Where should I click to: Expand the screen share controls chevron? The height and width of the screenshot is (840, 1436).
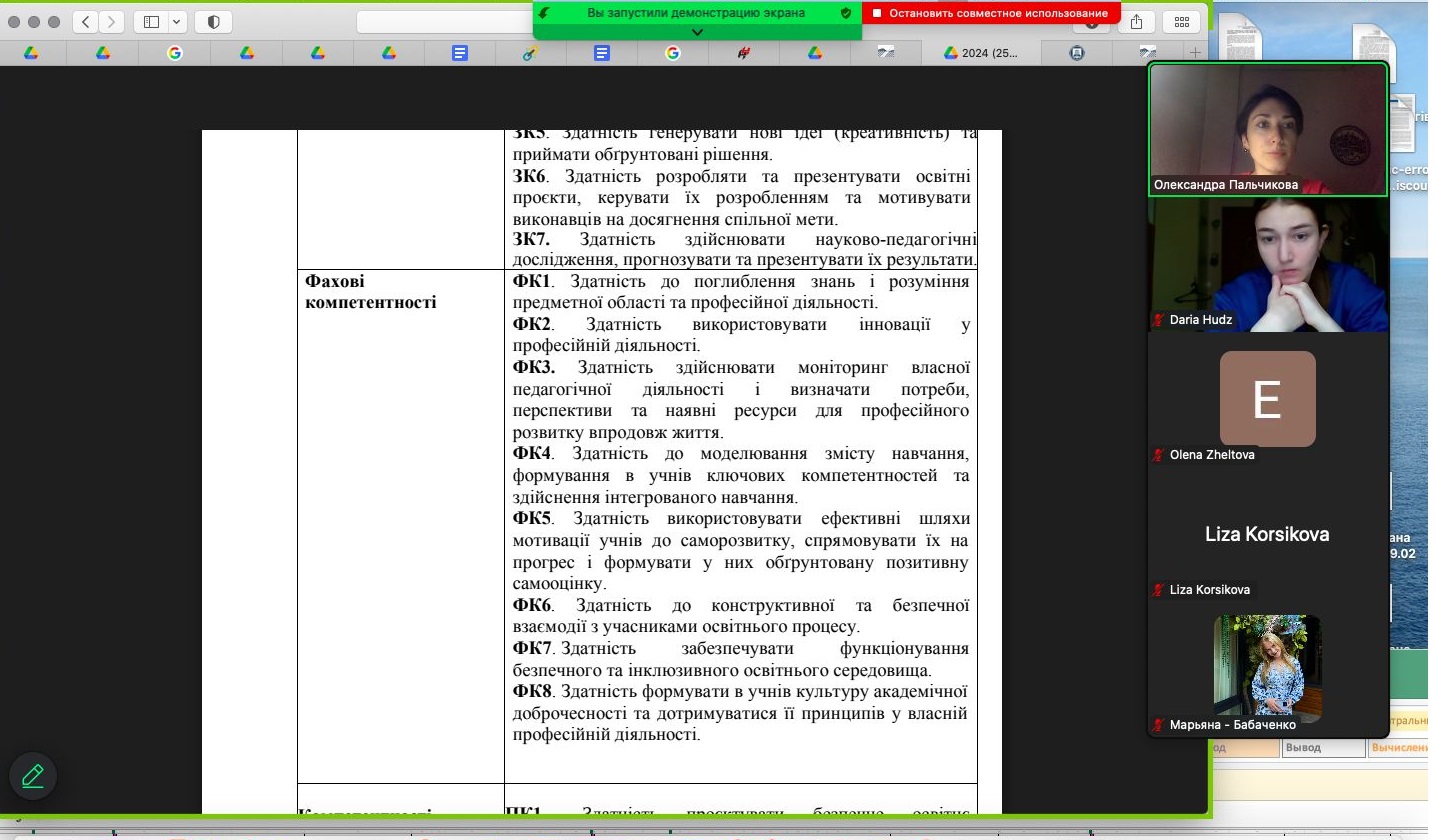(x=697, y=32)
